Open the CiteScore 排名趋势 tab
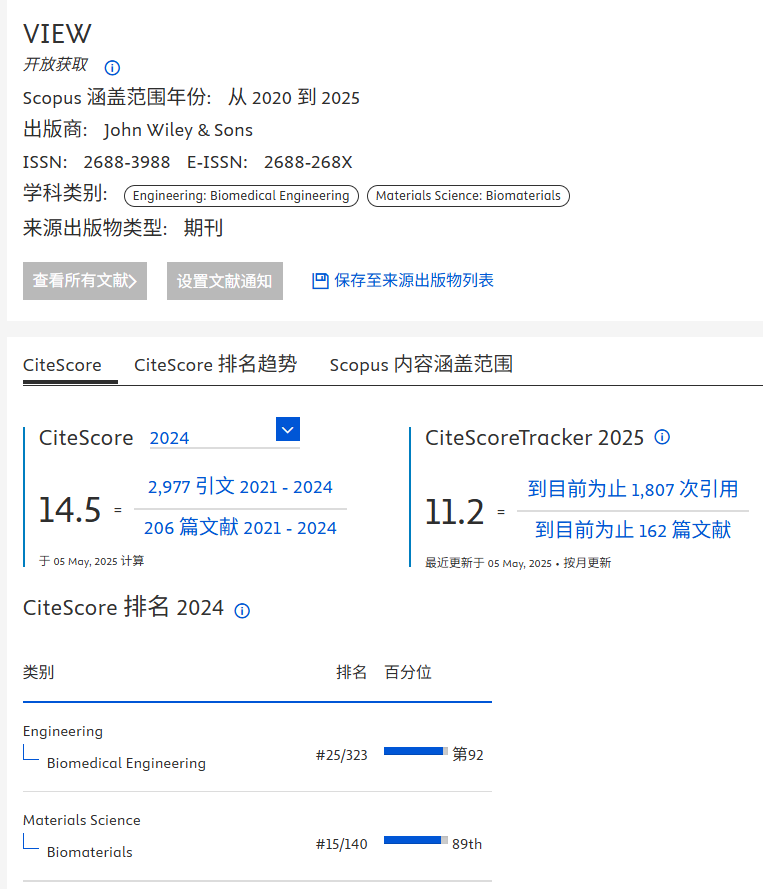Screen dimensions: 763x889 point(215,365)
